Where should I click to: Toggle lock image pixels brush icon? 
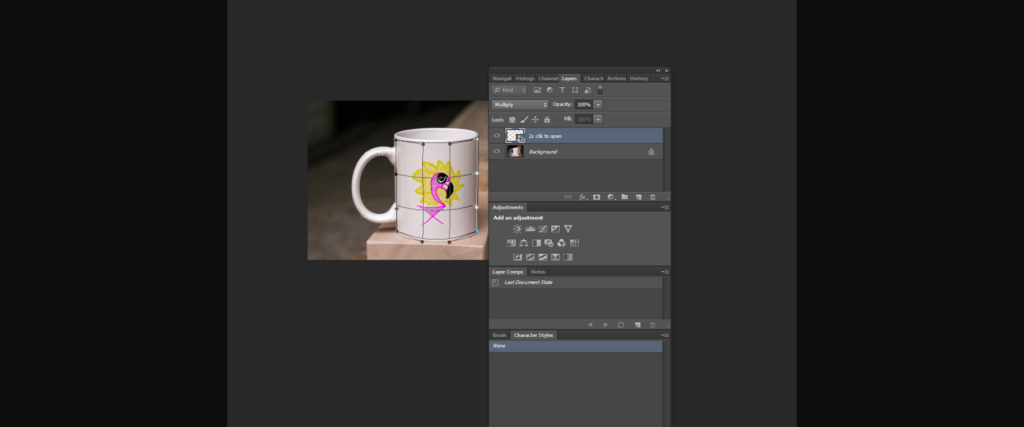(x=524, y=119)
